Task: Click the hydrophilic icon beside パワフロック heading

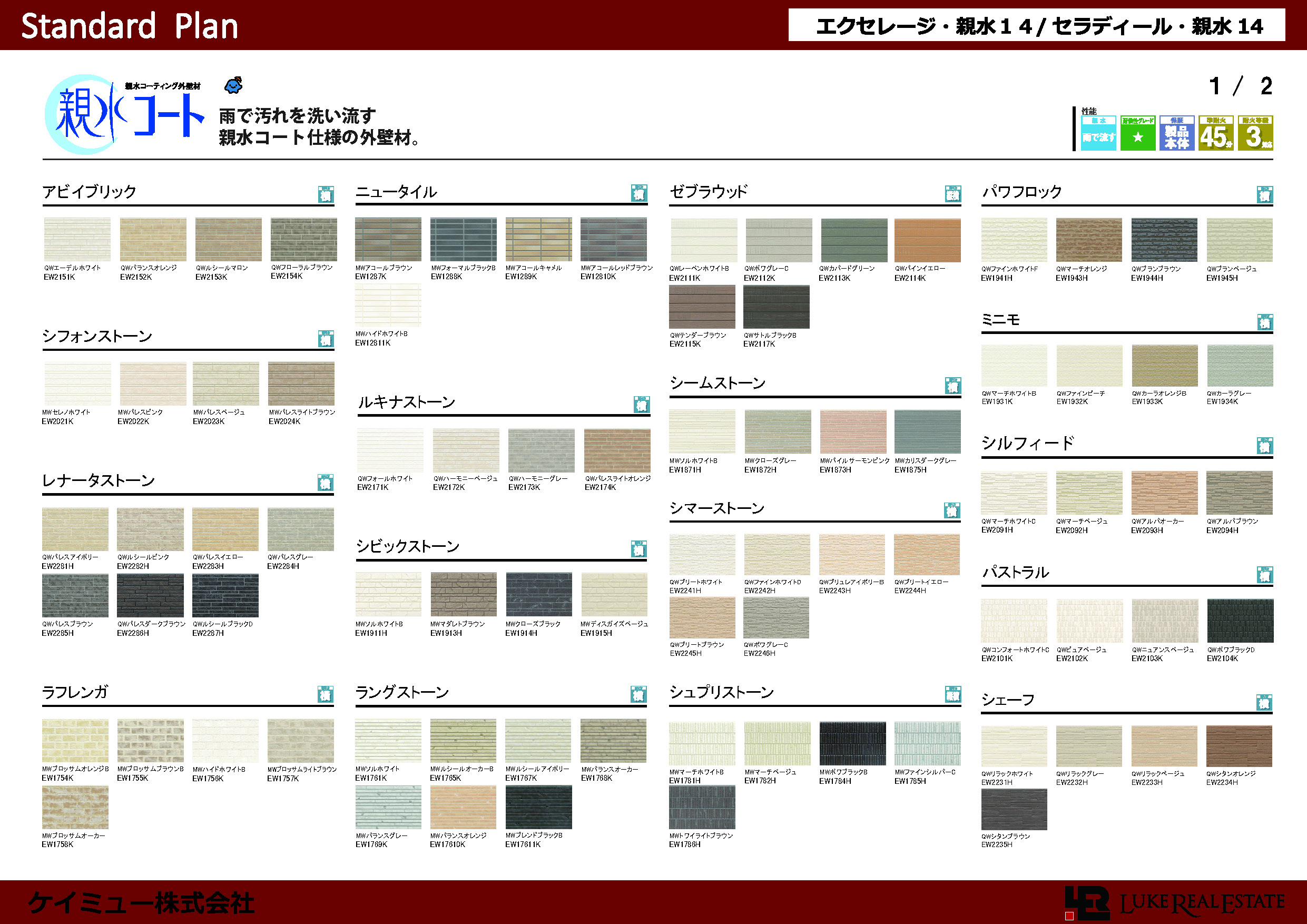Action: 1265,195
